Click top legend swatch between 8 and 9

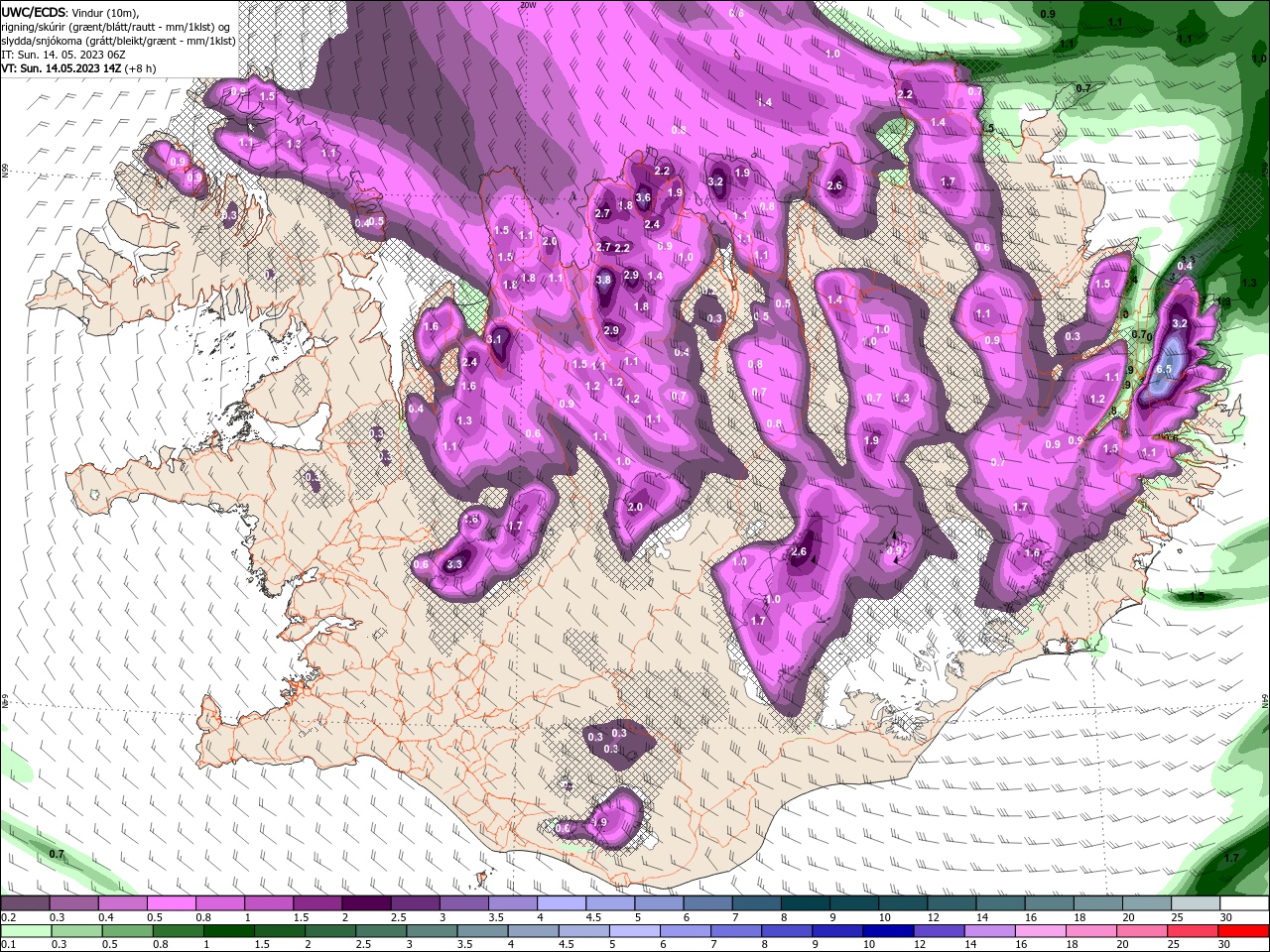805,903
